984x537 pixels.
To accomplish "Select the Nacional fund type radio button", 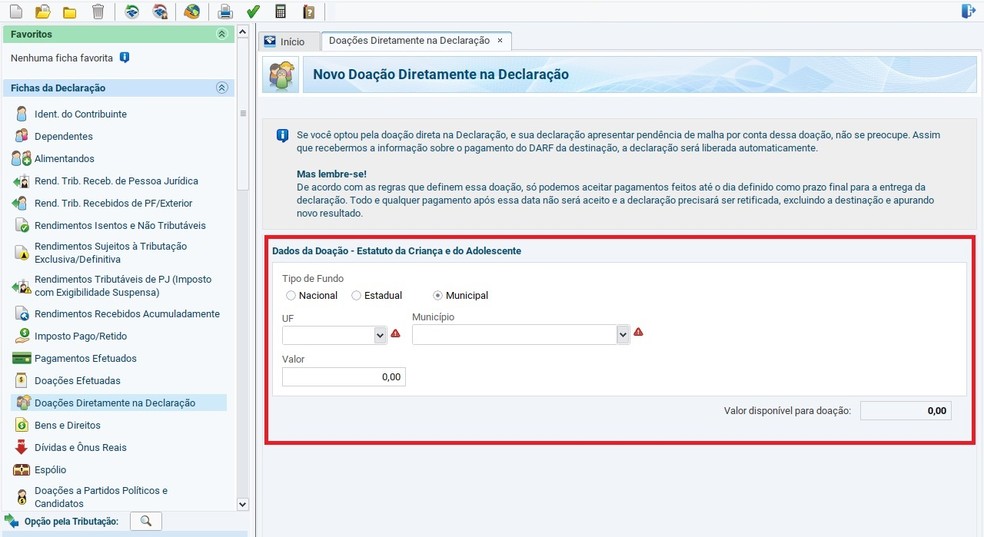I will click(x=291, y=295).
